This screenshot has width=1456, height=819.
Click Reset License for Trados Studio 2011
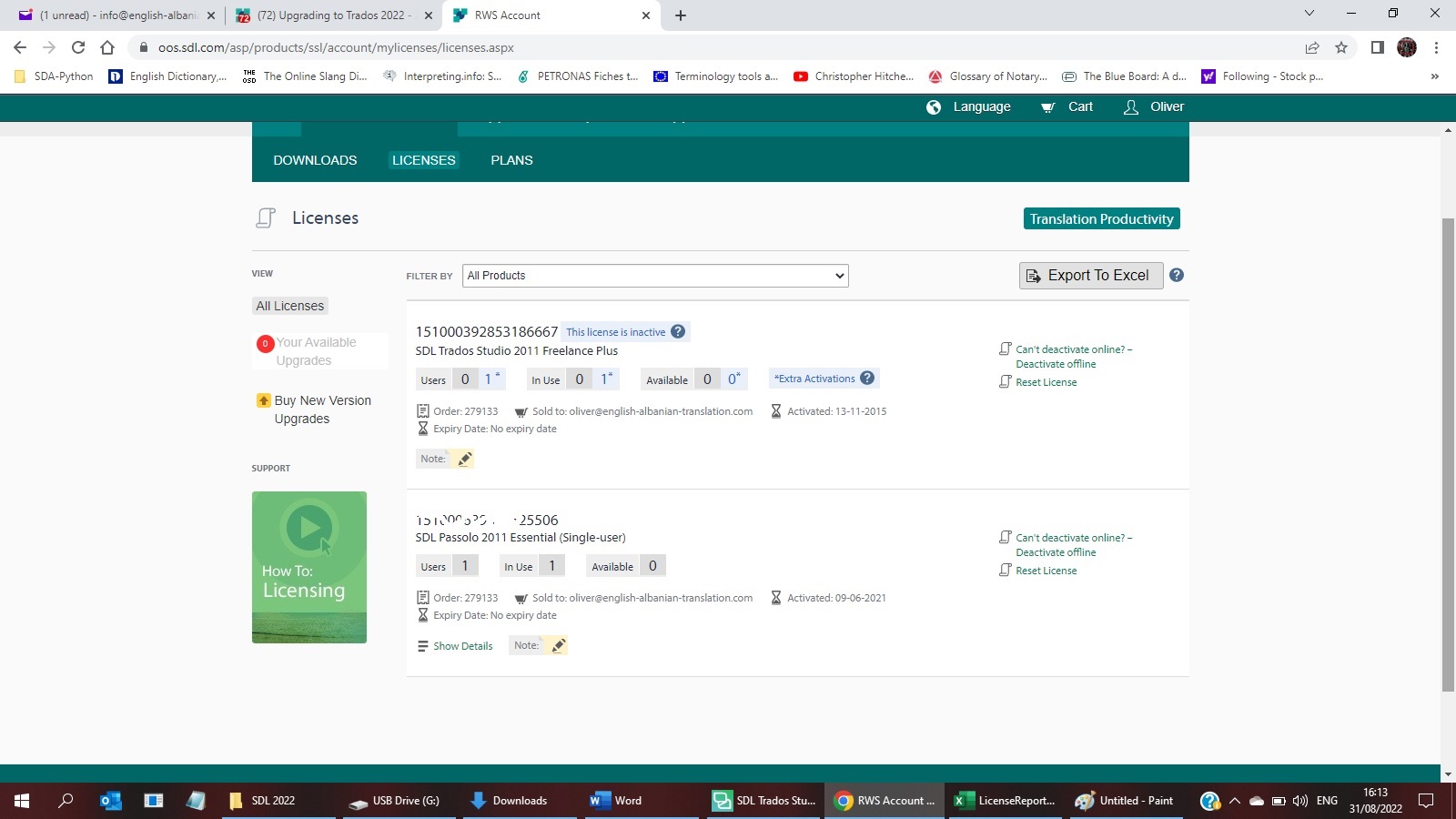(1046, 382)
